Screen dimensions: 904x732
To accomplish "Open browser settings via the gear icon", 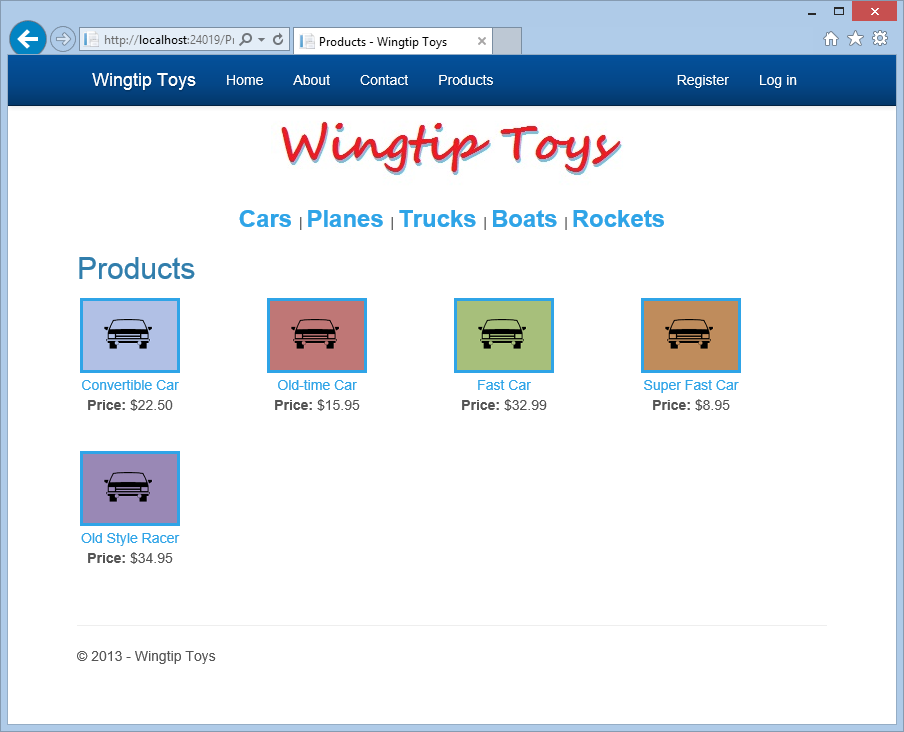I will (x=880, y=37).
